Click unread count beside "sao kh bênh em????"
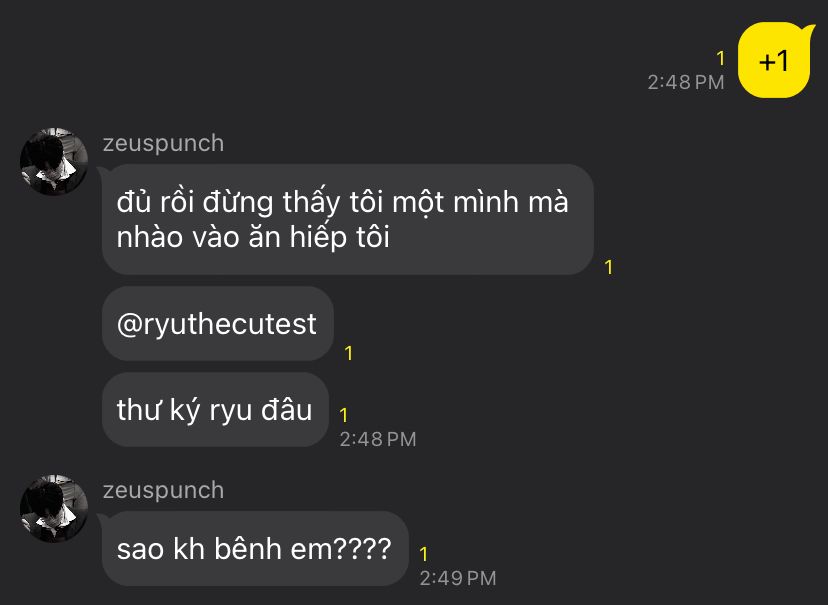This screenshot has height=605, width=828. [x=424, y=553]
